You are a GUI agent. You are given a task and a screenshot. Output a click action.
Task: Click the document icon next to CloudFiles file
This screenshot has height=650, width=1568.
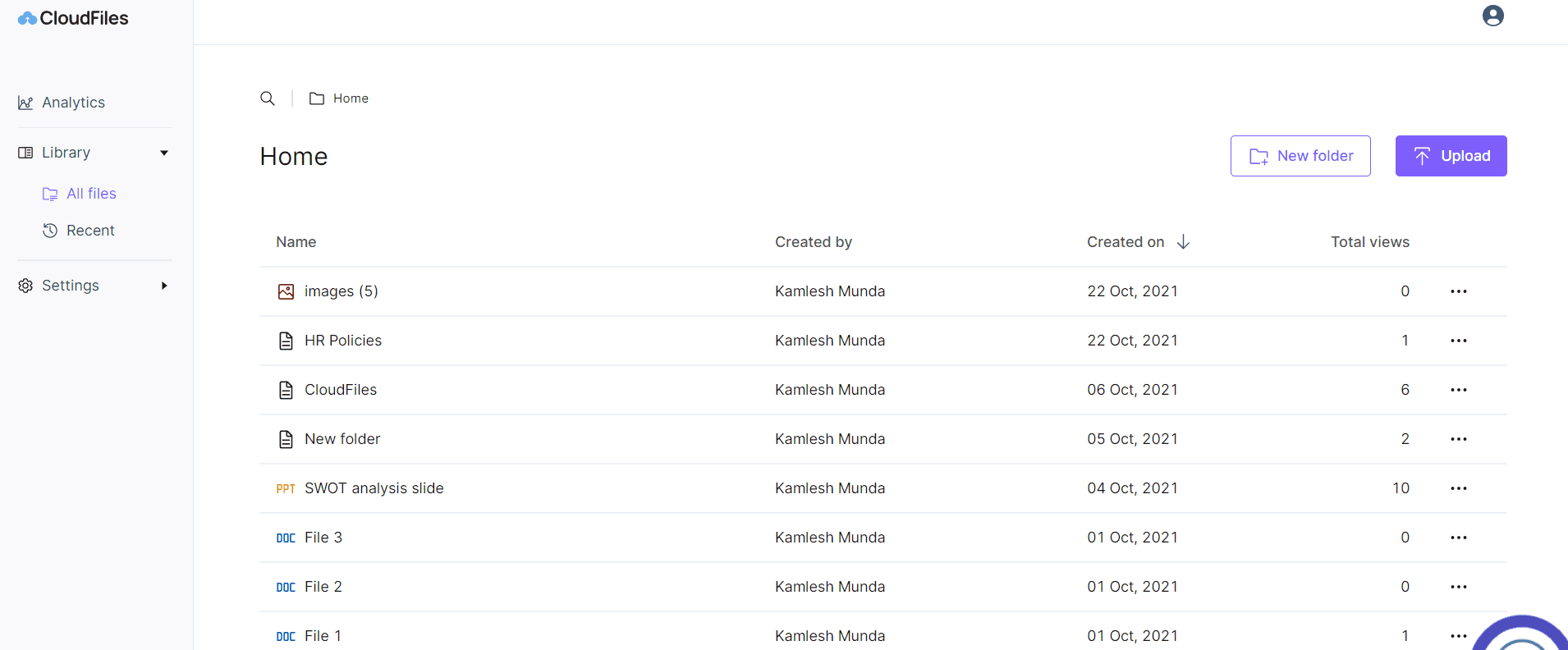click(x=286, y=390)
